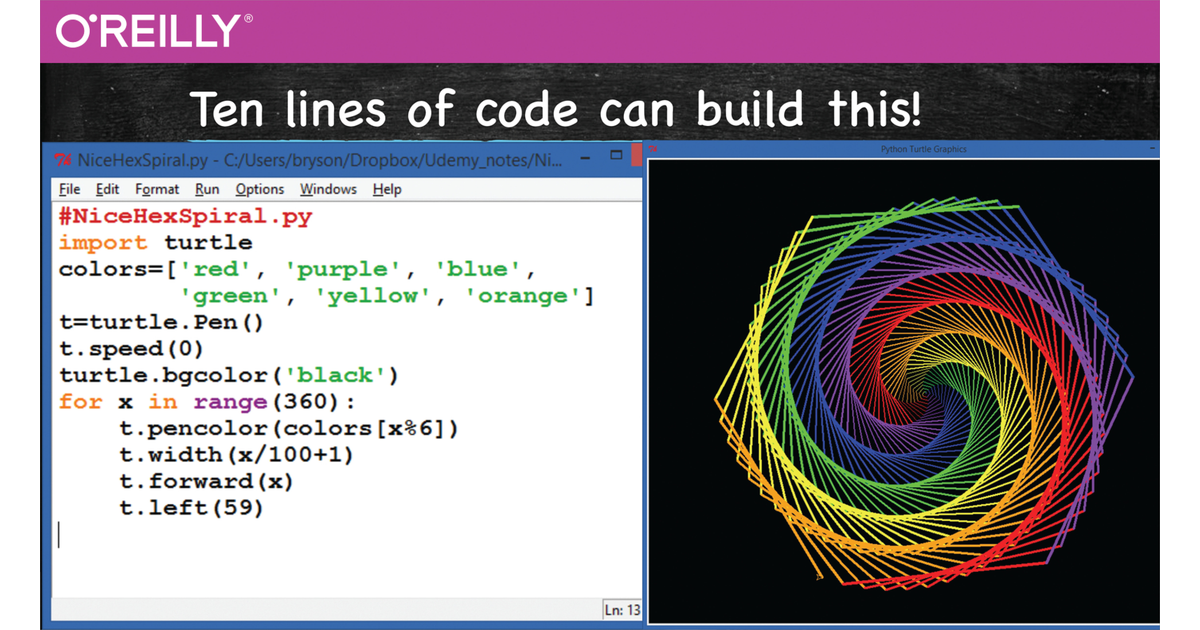The image size is (1200, 630).
Task: Open the Run menu to execute the script
Action: click(207, 189)
